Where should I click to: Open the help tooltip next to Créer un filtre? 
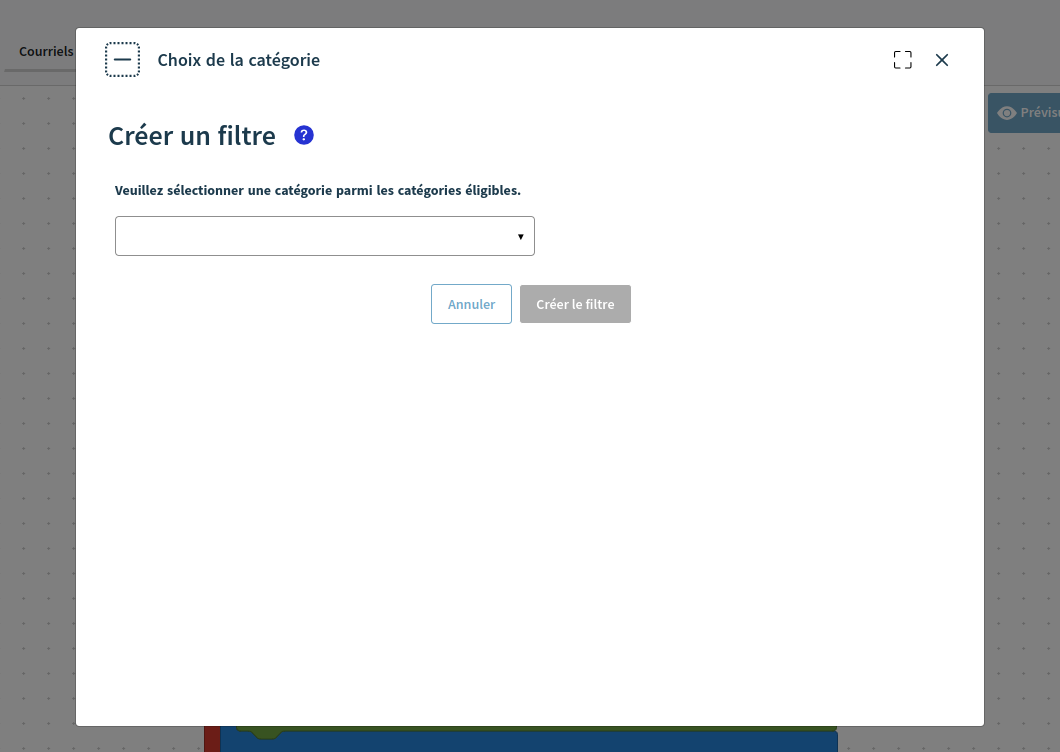tap(303, 134)
